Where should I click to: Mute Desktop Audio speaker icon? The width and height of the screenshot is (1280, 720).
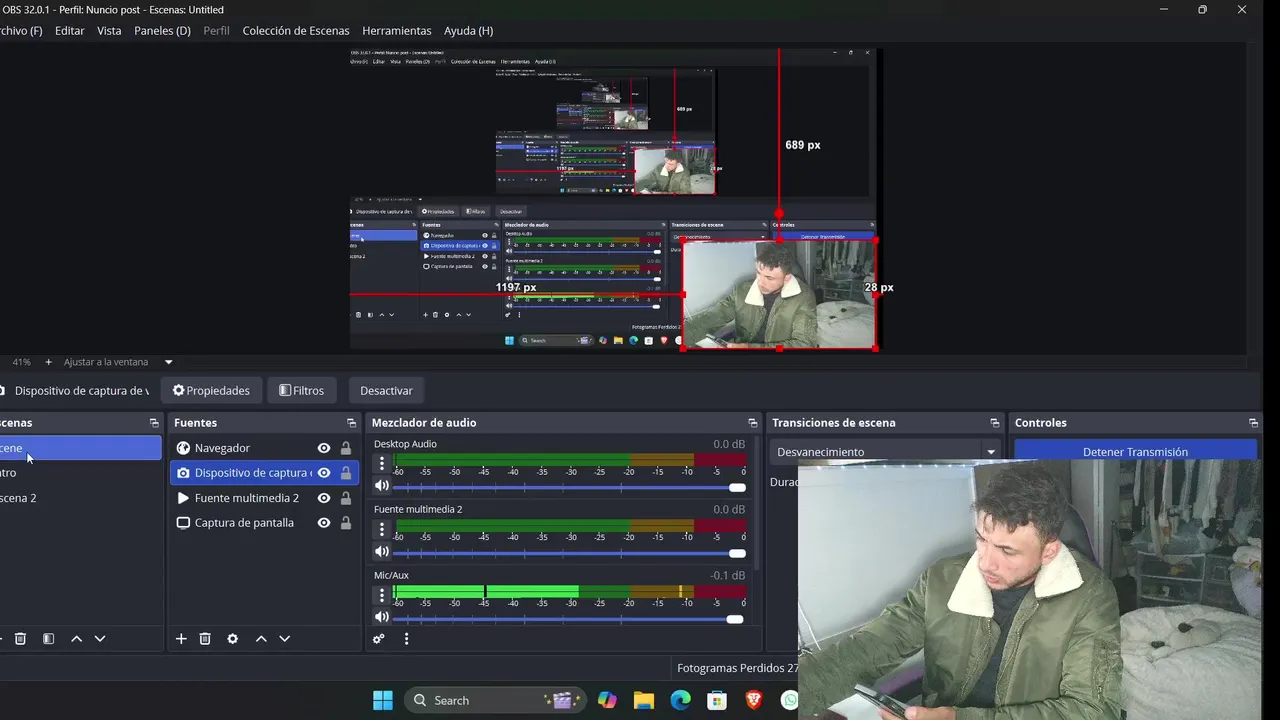381,486
